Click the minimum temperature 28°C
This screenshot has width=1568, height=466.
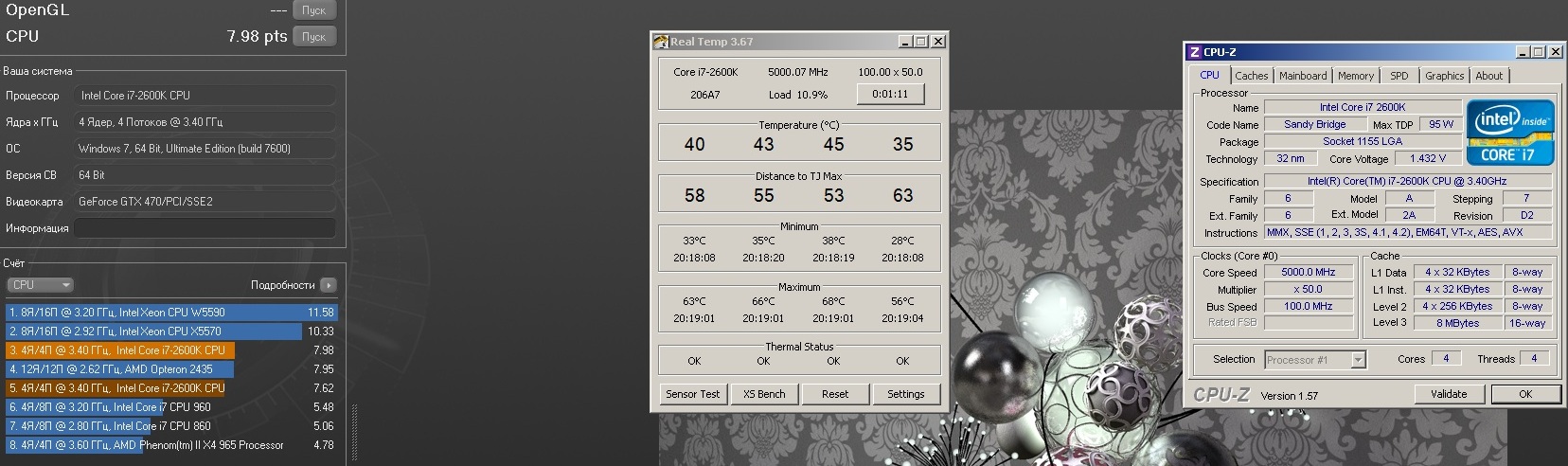(x=902, y=241)
